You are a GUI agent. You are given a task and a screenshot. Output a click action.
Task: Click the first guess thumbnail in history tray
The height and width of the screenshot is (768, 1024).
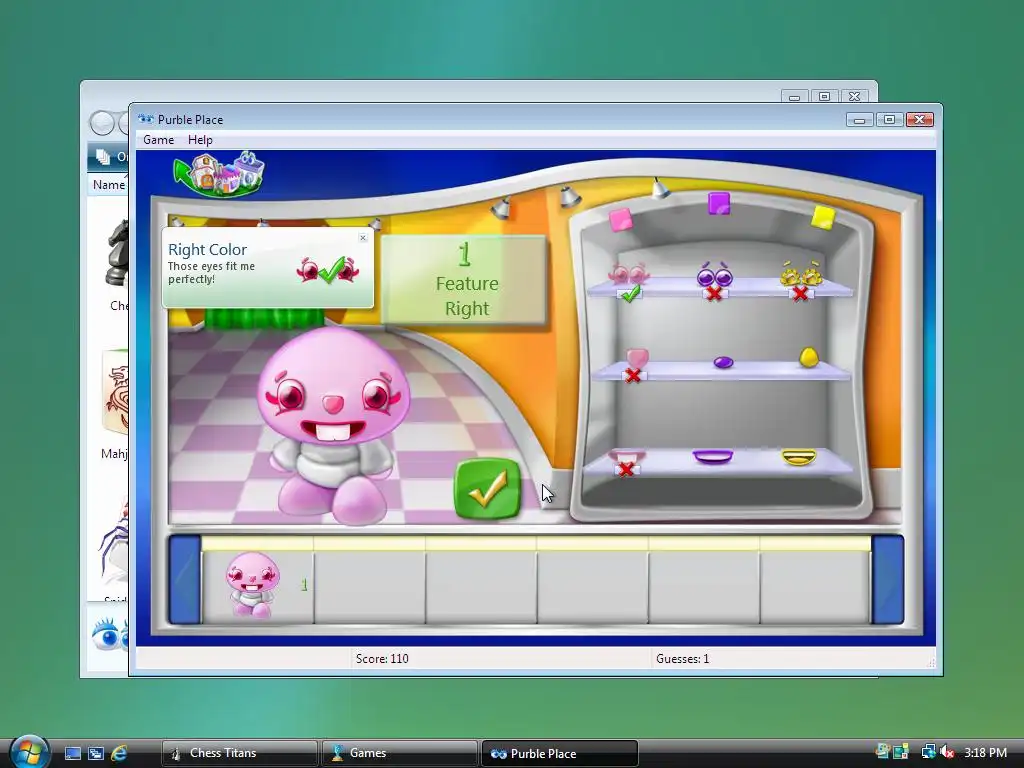253,585
